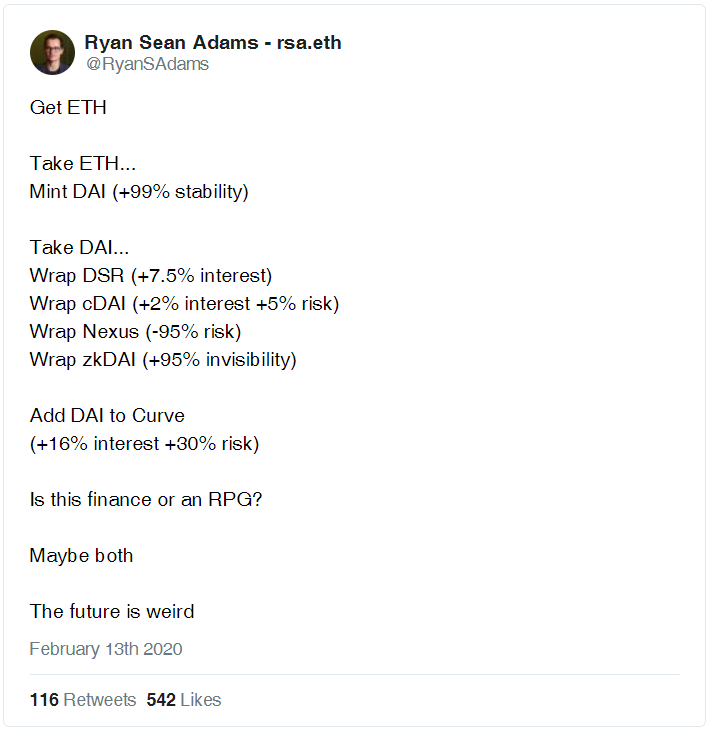Screen dimensions: 708x733
Task: Open the Ryan Sean Adams - rsa.eth display name
Action: click(213, 43)
